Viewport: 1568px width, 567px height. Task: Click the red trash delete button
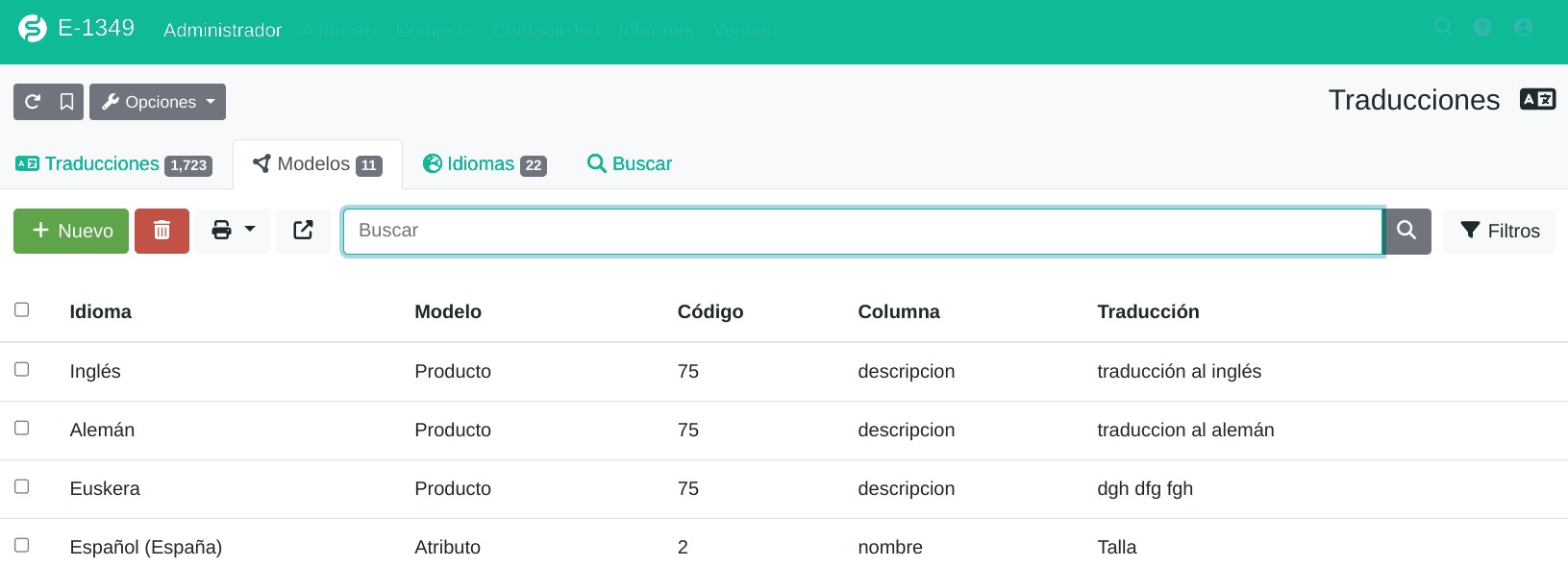pos(162,231)
